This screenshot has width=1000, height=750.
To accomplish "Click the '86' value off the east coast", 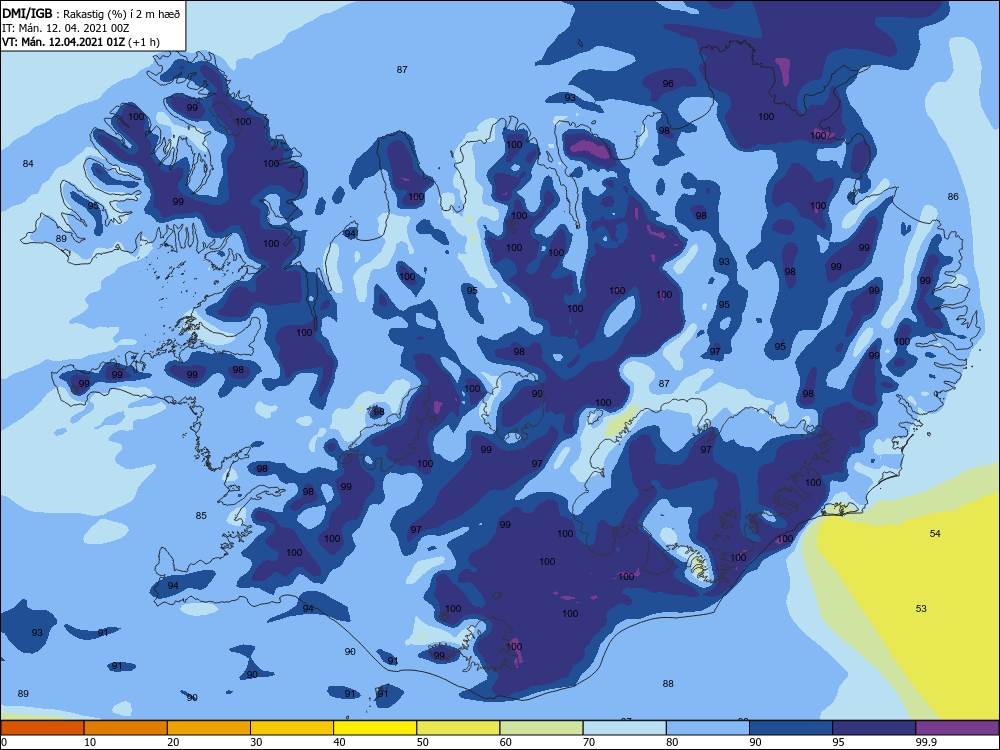I will 953,196.
